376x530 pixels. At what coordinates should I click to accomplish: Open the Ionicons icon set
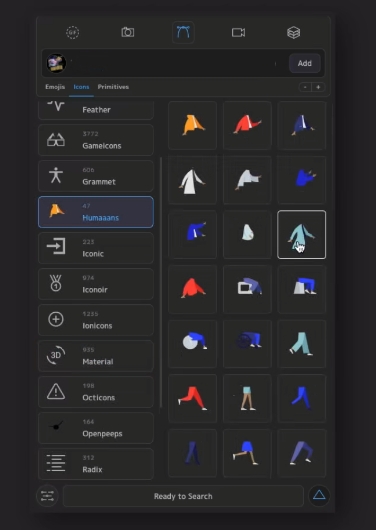click(96, 320)
